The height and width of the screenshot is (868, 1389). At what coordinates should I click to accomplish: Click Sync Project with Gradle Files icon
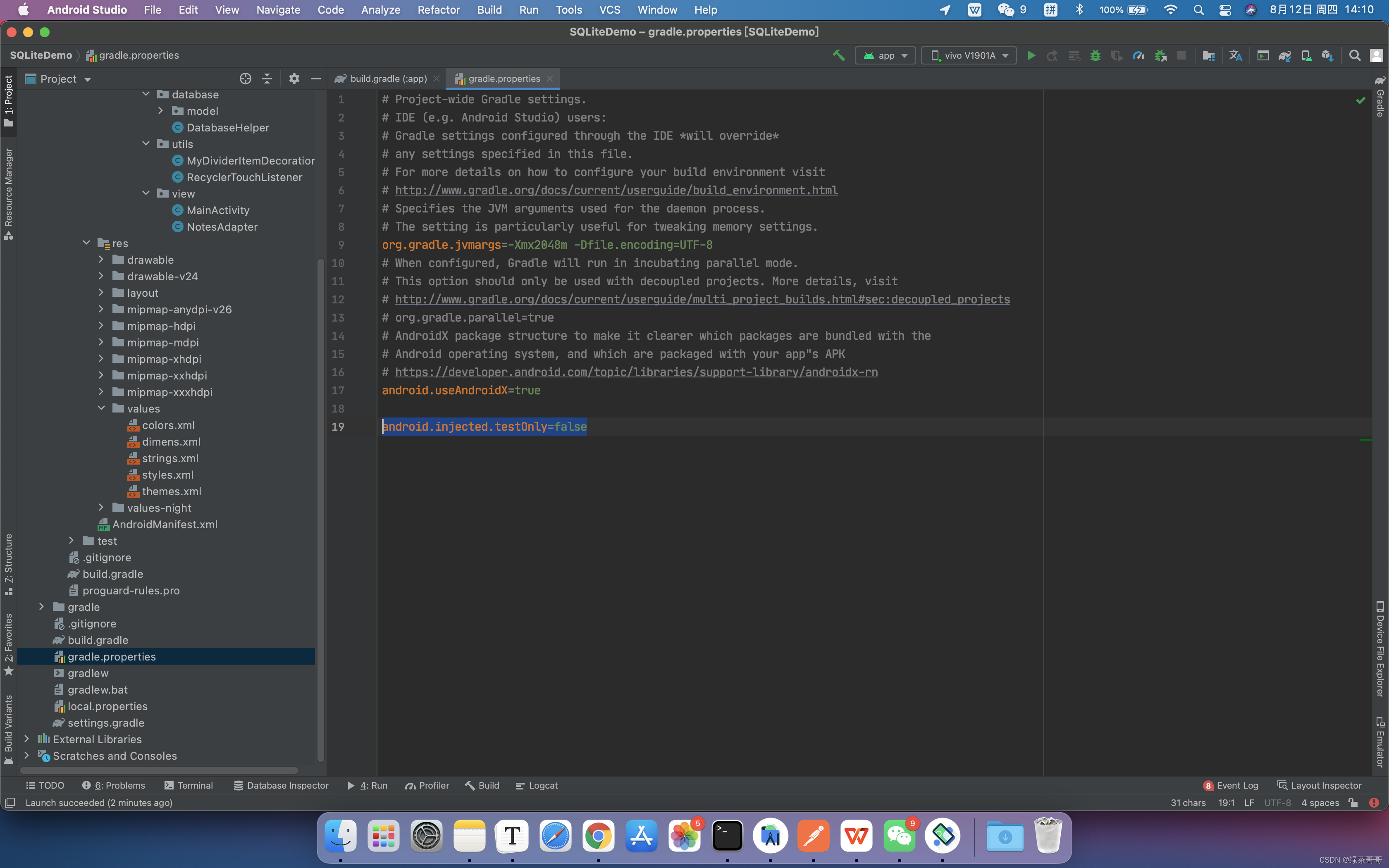1284,55
